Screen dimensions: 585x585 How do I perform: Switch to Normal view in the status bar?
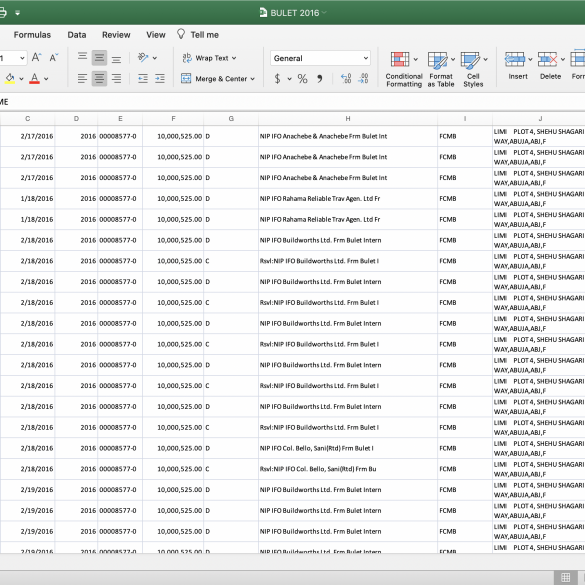(566, 577)
